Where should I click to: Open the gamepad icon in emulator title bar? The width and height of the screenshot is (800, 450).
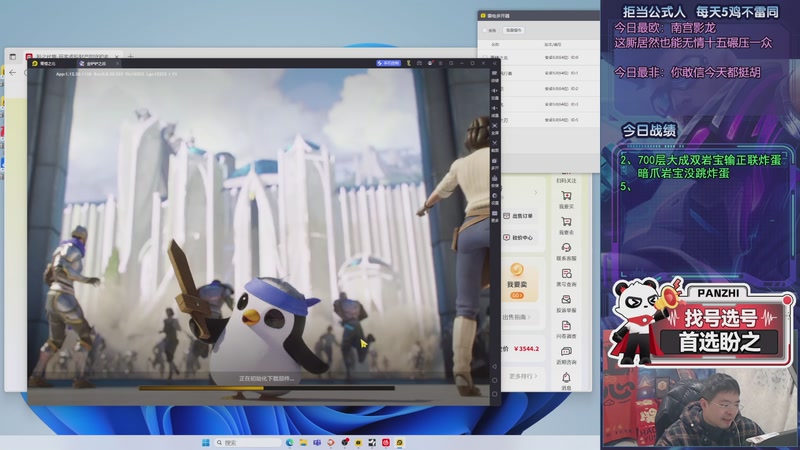pyautogui.click(x=419, y=63)
